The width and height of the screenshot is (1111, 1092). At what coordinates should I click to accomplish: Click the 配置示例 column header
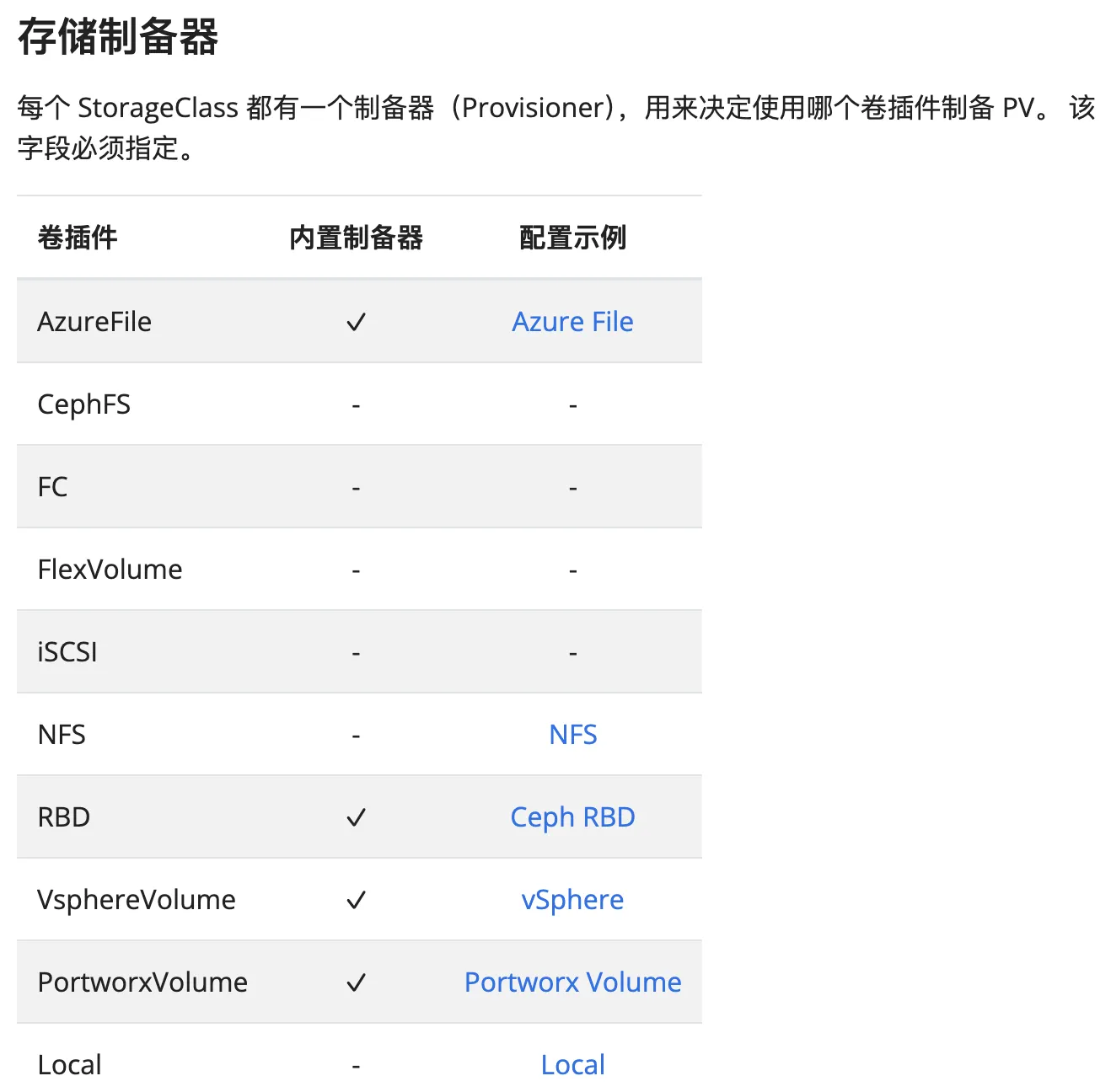point(572,238)
